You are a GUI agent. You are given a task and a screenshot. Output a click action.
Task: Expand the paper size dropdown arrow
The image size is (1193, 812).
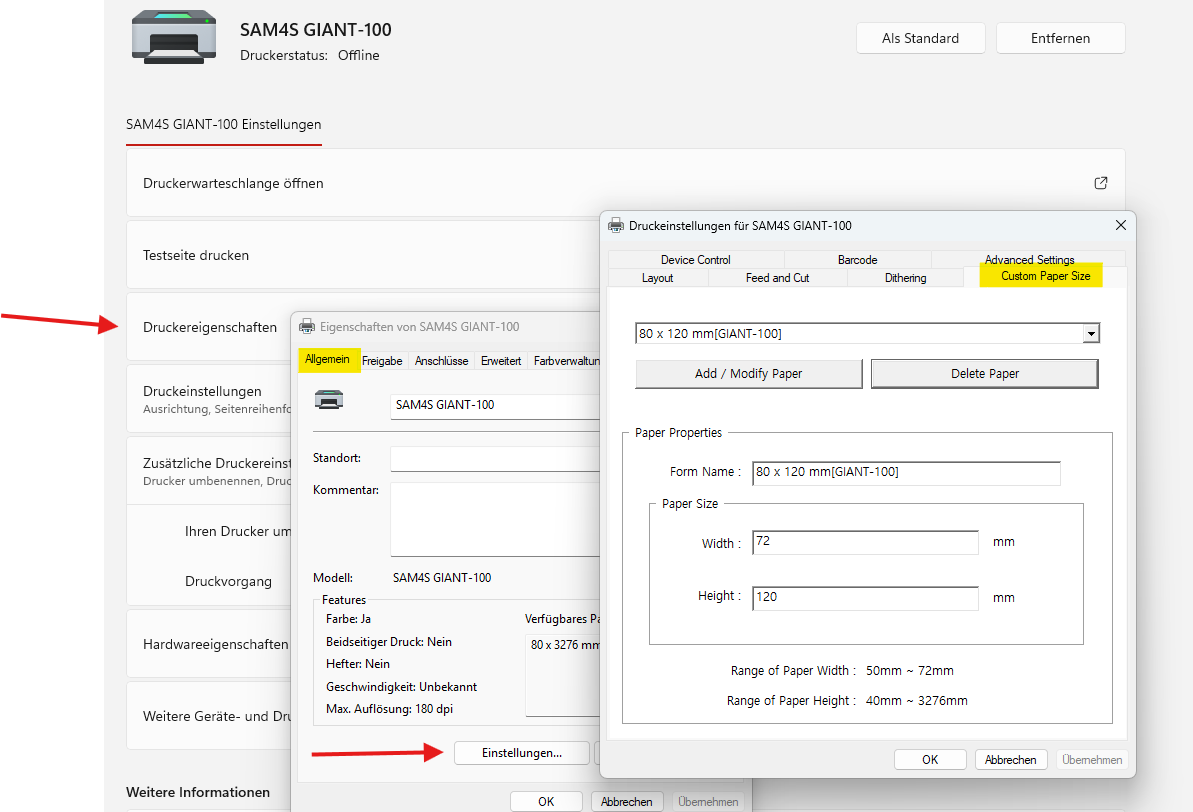1091,333
